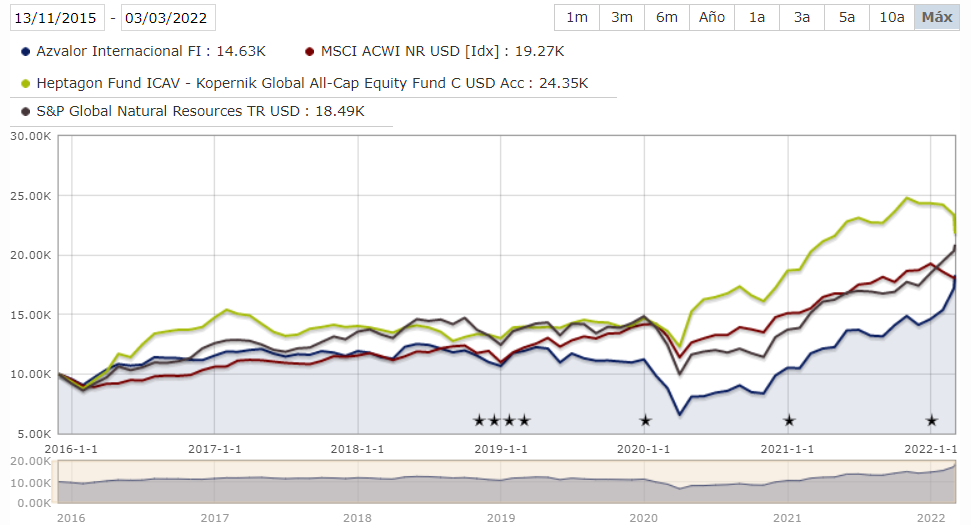This screenshot has height=529, width=971.
Task: Select the Máx range button
Action: coord(937,18)
